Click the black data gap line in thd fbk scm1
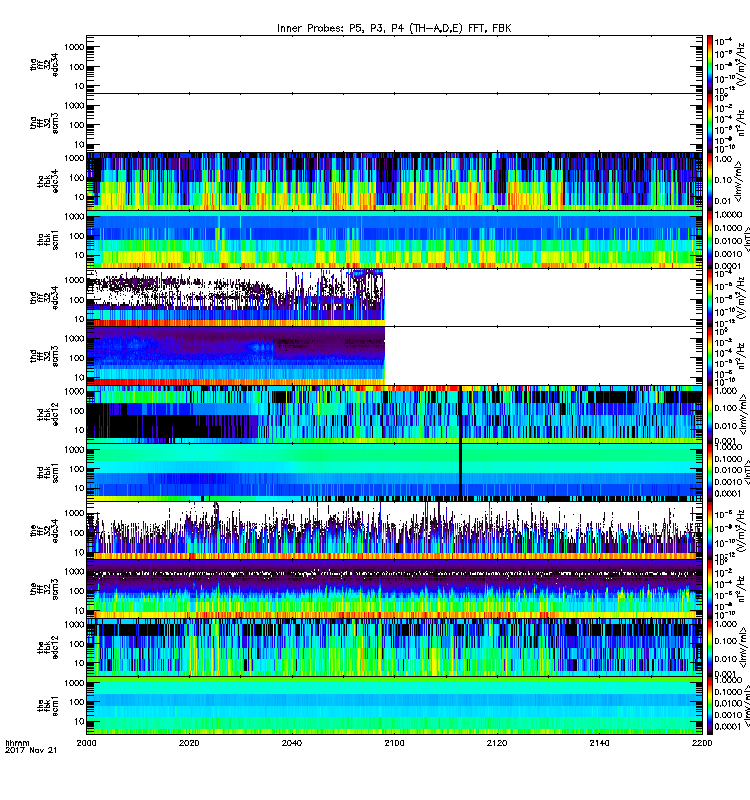The image size is (750, 800). 460,472
